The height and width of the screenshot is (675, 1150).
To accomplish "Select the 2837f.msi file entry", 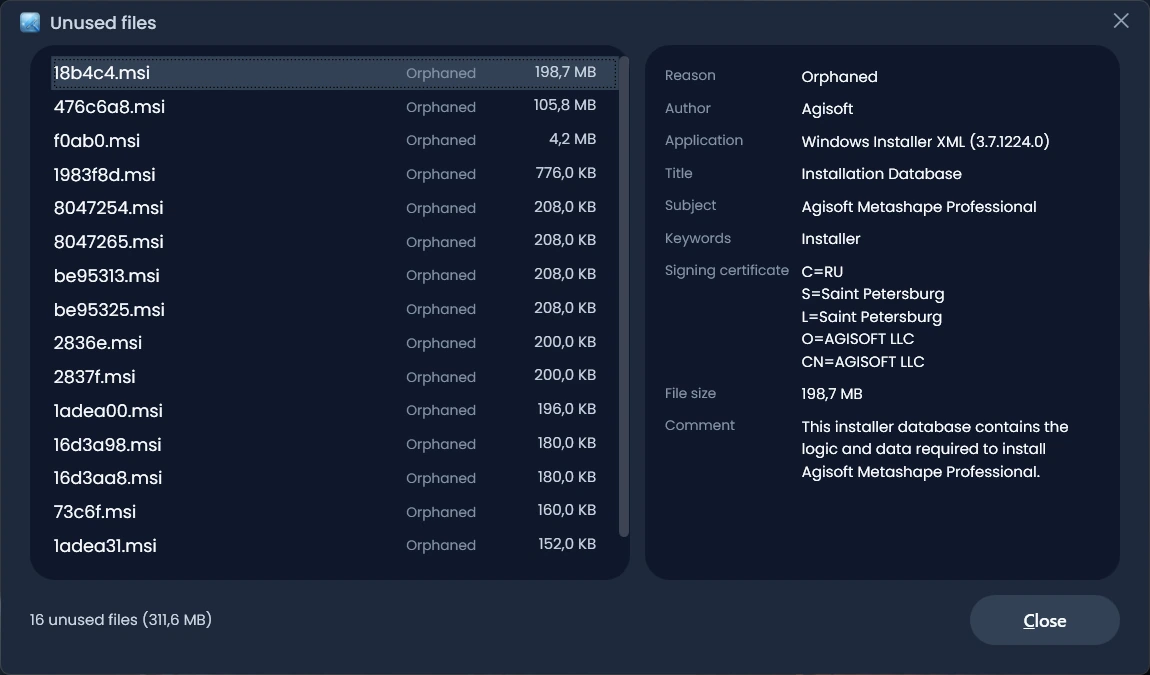I will pos(334,376).
